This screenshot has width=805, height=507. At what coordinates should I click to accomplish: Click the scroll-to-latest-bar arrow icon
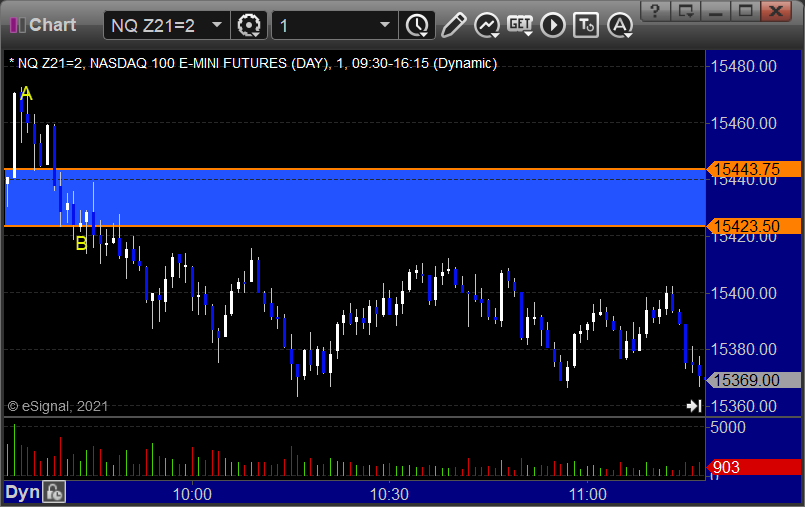pos(694,406)
